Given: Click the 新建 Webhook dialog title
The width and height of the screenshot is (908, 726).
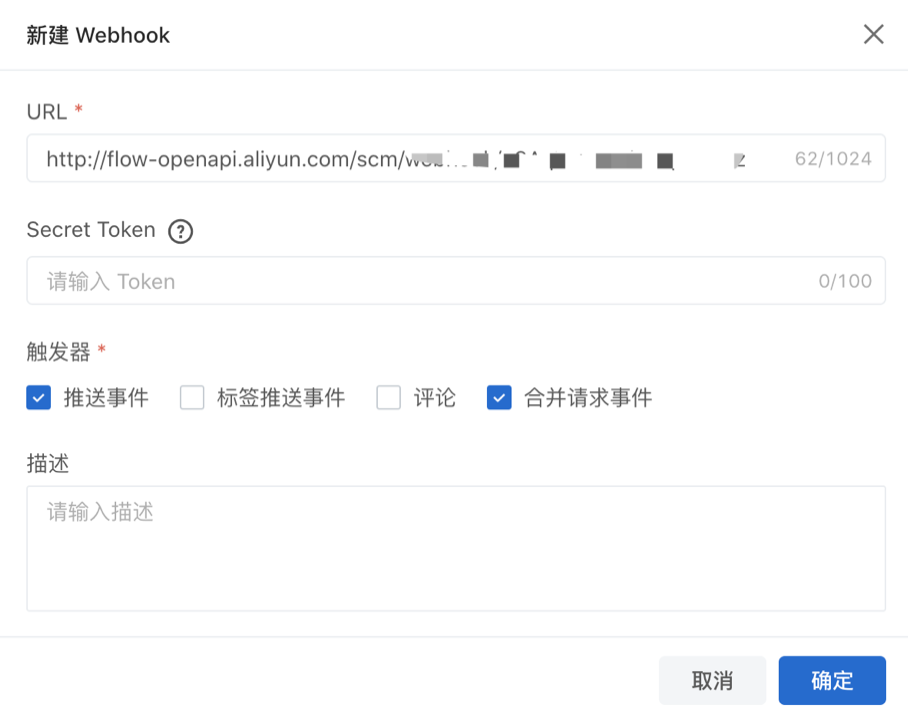Looking at the screenshot, I should [x=97, y=34].
